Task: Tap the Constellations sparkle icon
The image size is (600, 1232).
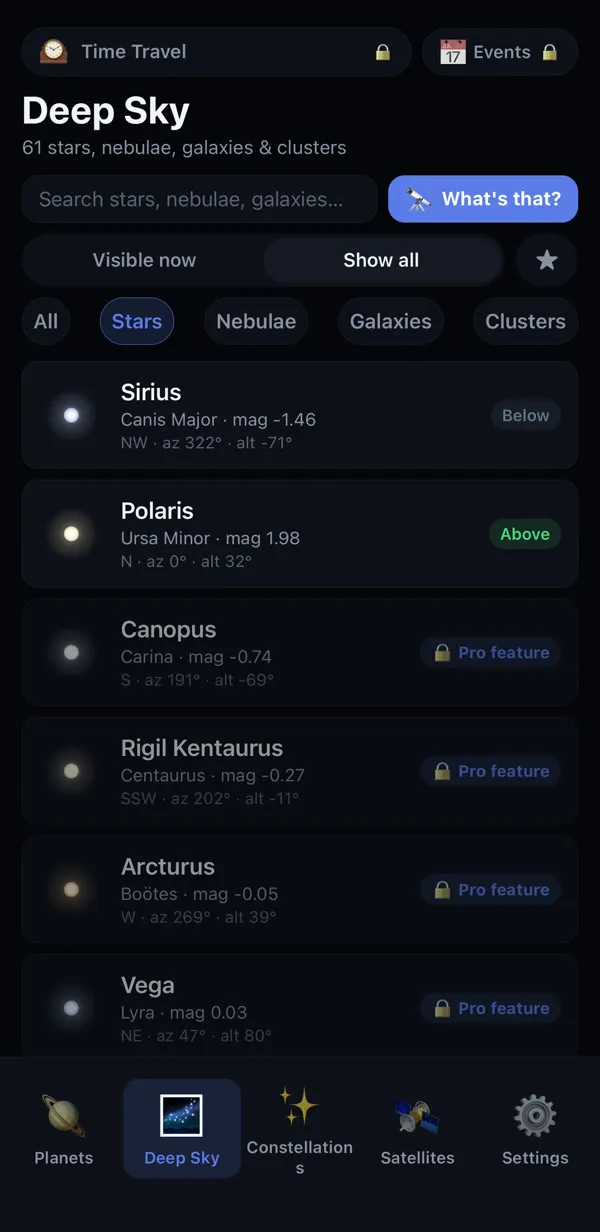Action: tap(300, 1106)
